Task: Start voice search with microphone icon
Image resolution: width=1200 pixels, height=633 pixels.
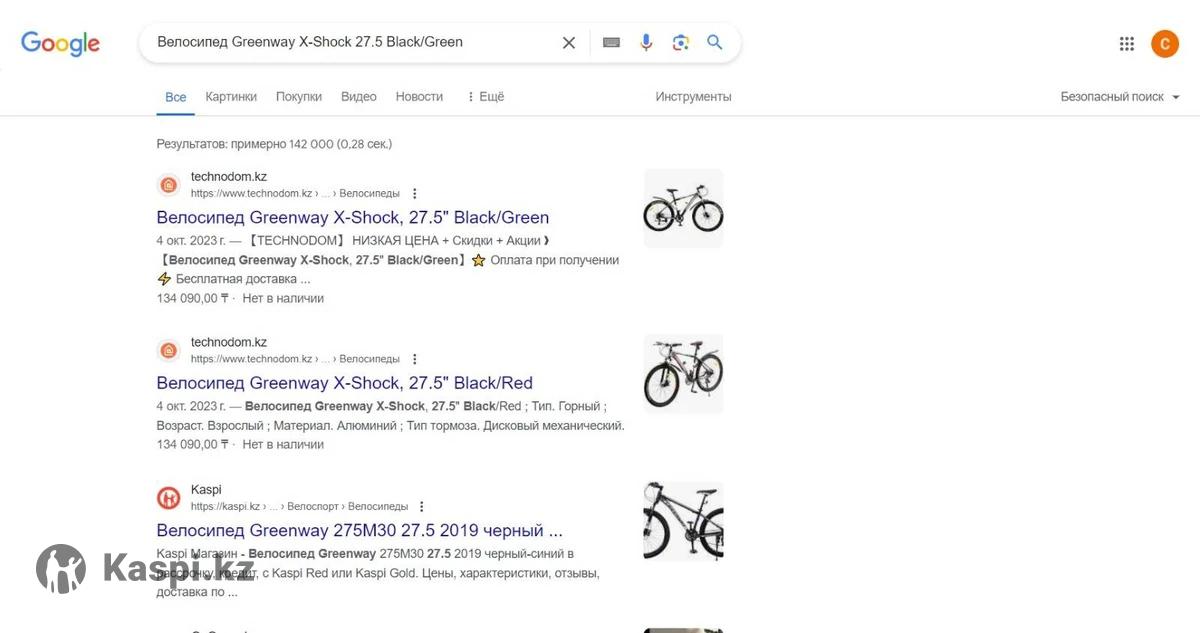Action: tap(646, 42)
